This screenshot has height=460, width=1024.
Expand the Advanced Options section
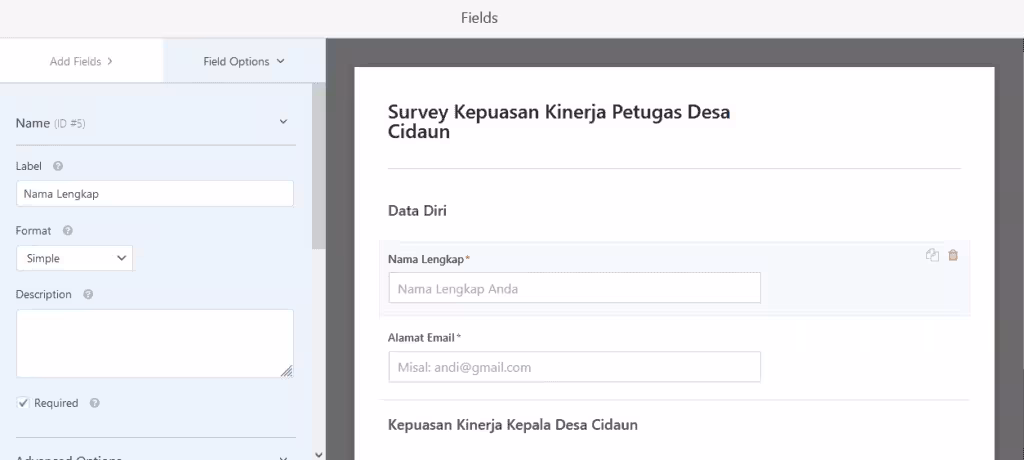click(x=283, y=457)
